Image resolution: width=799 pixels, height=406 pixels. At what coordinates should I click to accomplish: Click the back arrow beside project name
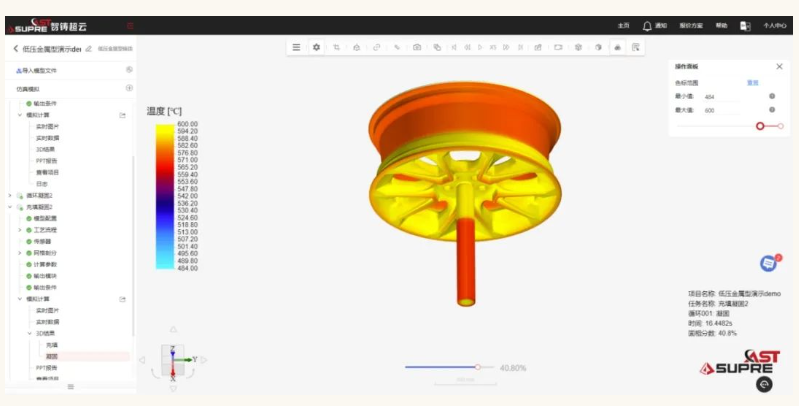[15, 48]
